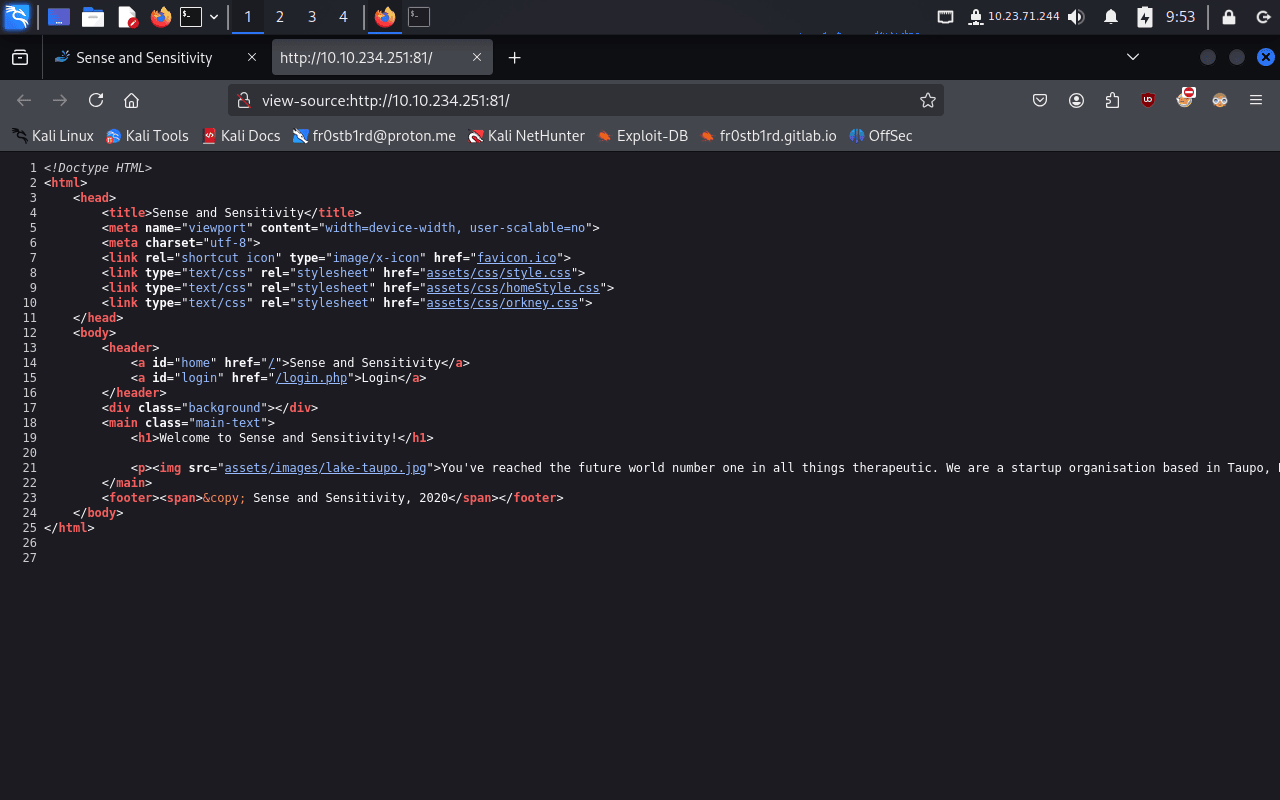This screenshot has height=800, width=1280.
Task: Open the Kali Docs bookmark
Action: [x=242, y=136]
